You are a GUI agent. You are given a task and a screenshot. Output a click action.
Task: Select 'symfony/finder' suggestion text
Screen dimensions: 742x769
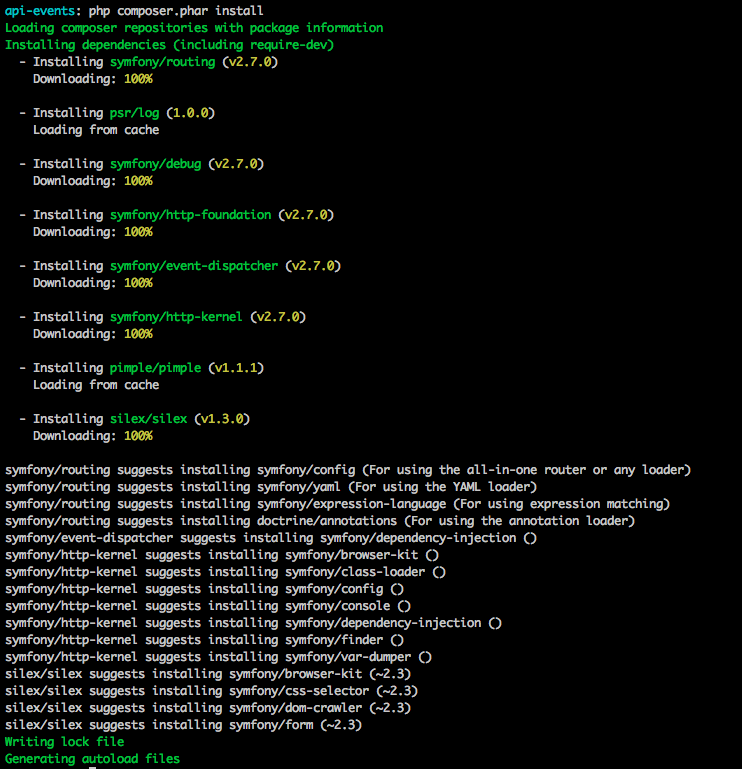334,640
